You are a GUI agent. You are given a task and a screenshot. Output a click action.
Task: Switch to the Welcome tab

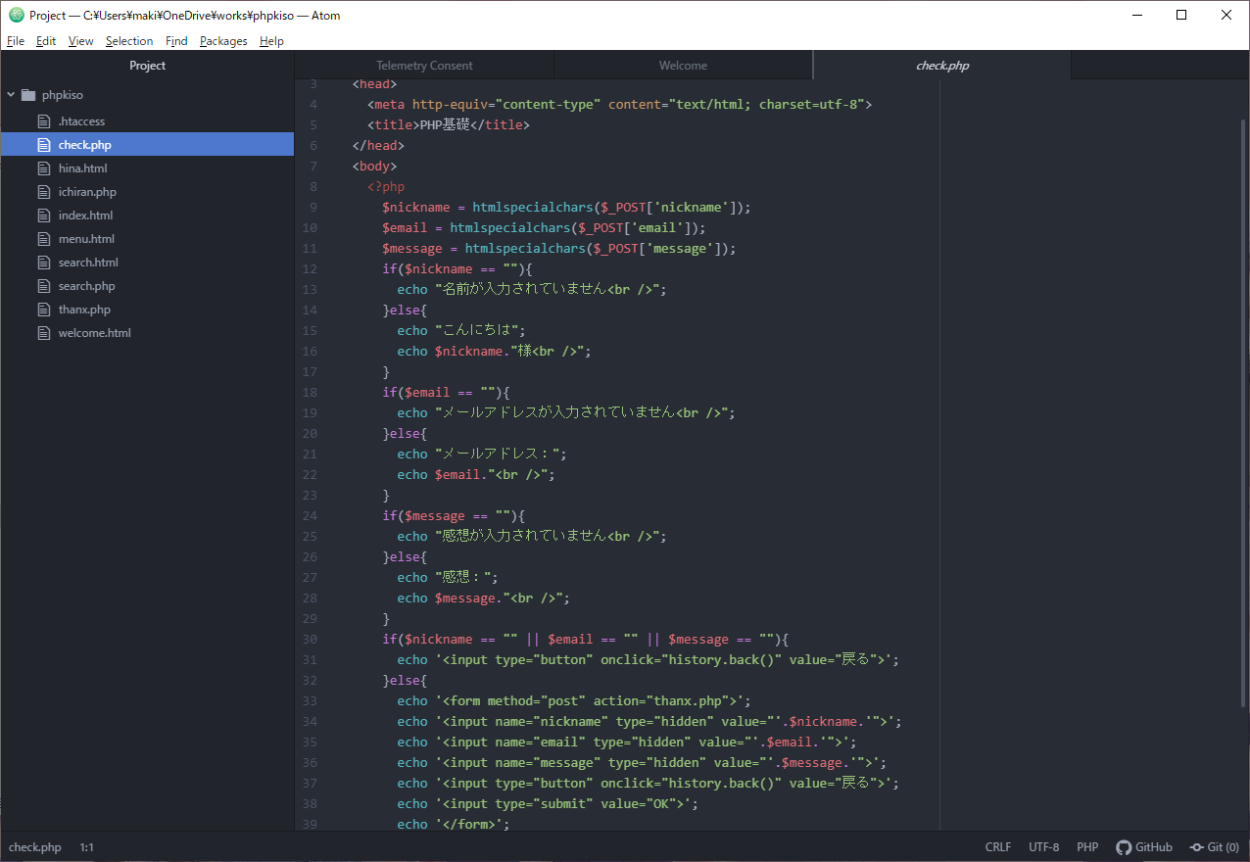pos(683,66)
